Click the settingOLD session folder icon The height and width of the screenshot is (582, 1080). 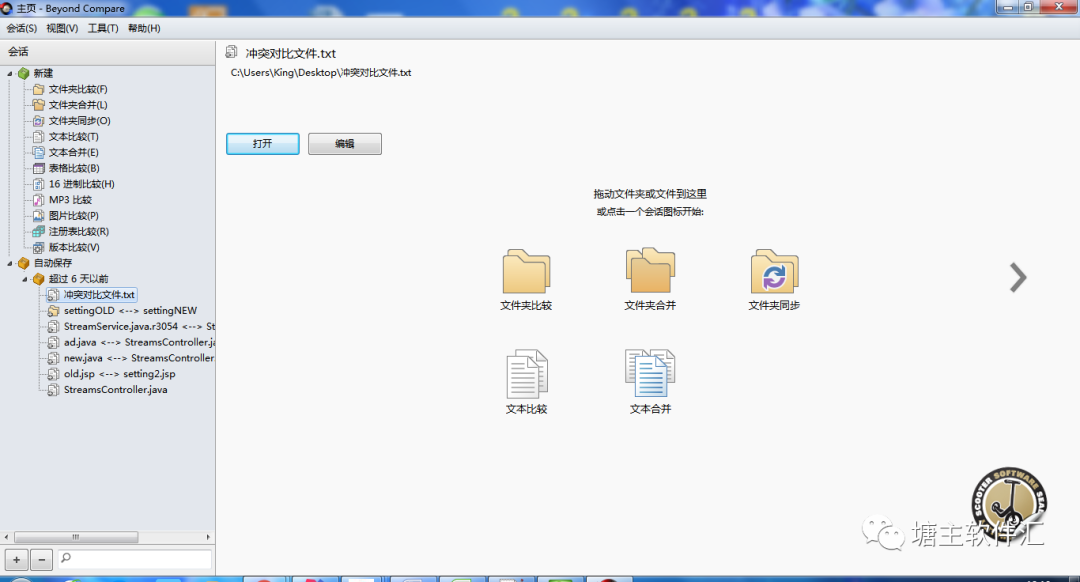53,311
